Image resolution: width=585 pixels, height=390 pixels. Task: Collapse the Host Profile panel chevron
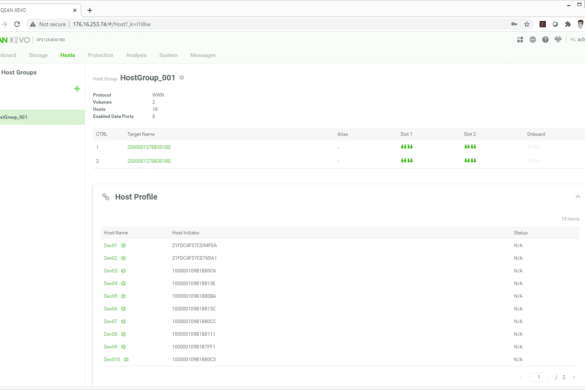(x=578, y=197)
